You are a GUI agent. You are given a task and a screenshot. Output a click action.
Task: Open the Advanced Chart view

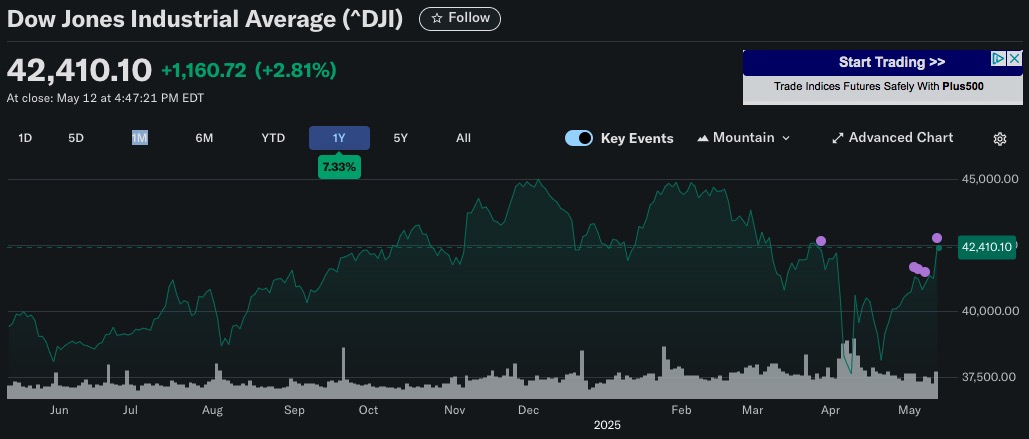click(x=892, y=138)
